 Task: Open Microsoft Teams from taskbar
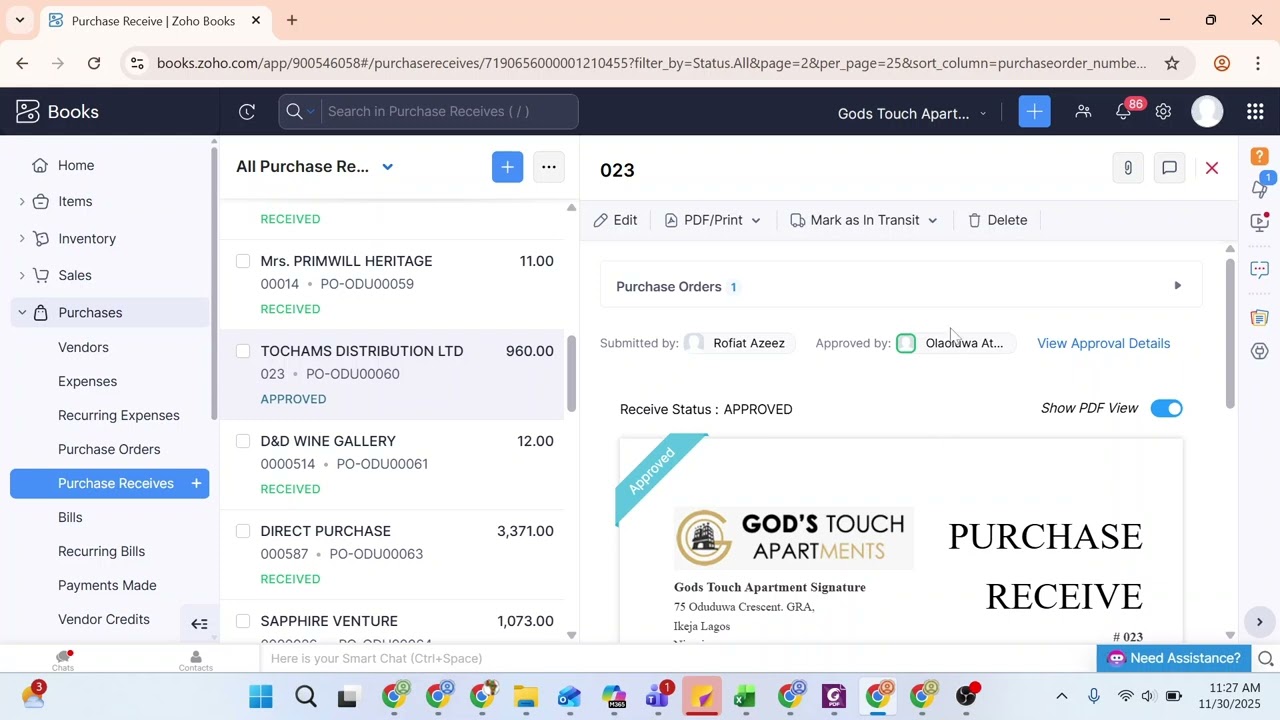(658, 697)
